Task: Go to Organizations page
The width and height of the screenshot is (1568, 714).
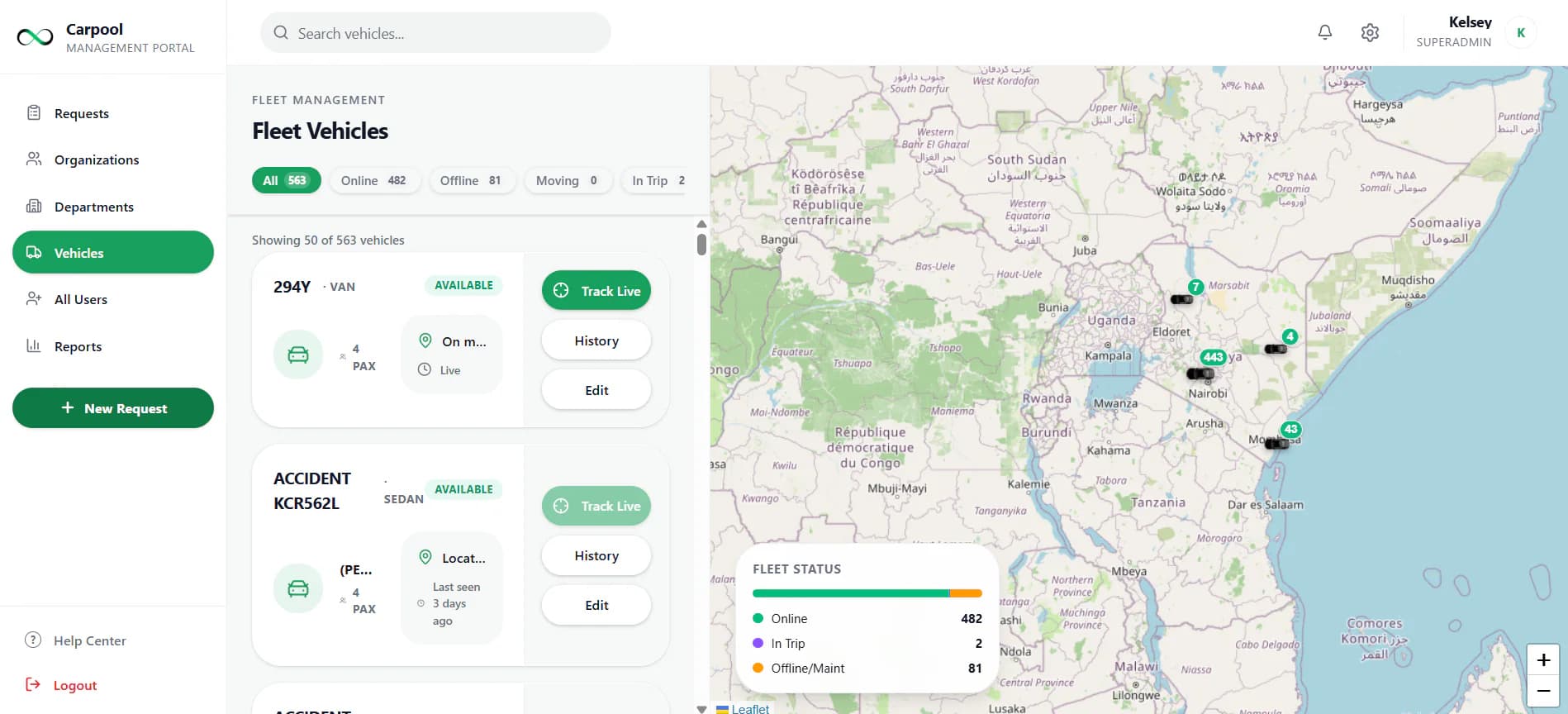Action: (x=113, y=159)
